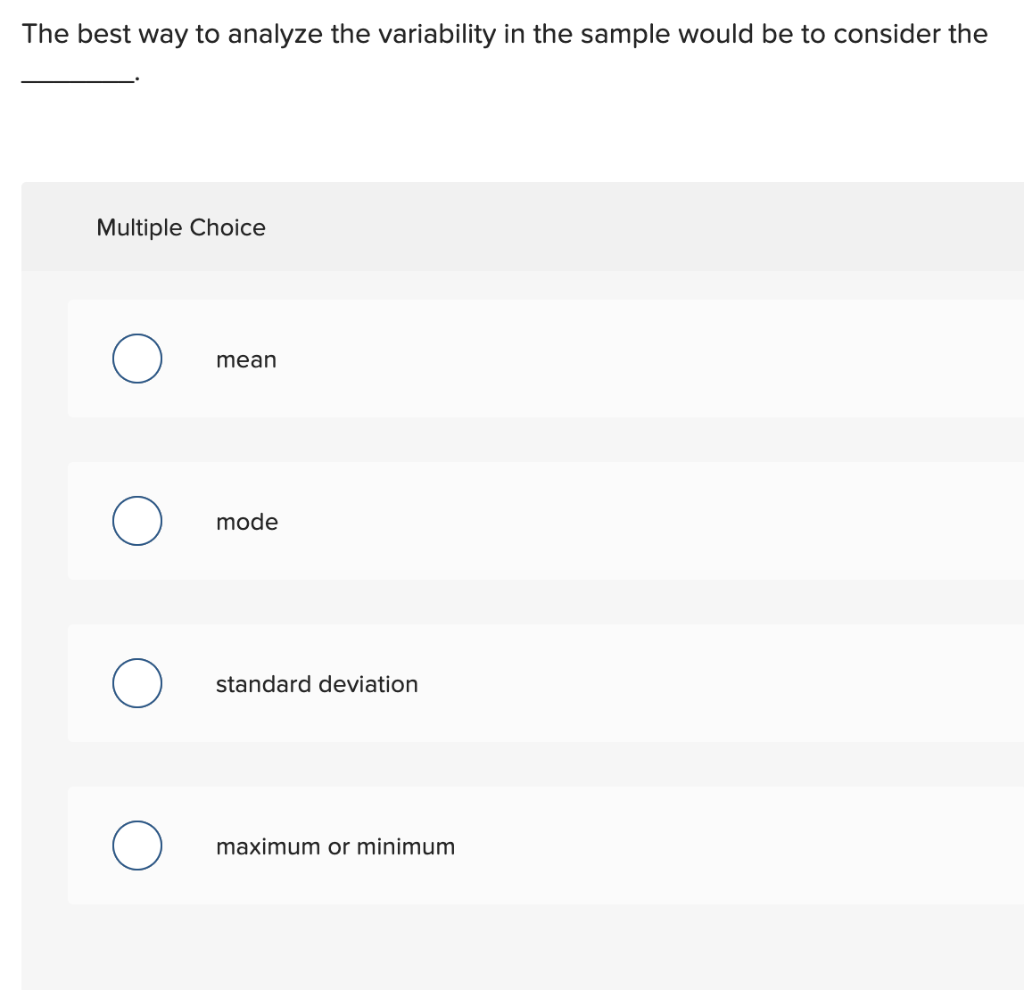This screenshot has width=1024, height=990.
Task: Click the question text about variability
Action: [x=500, y=33]
